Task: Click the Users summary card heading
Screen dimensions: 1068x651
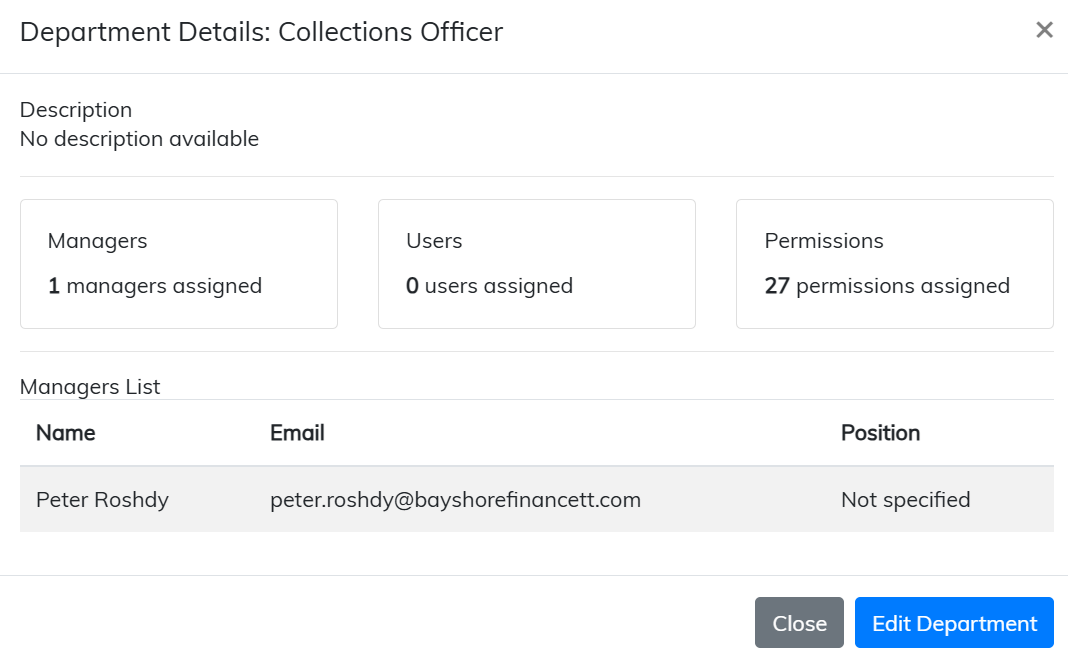Action: click(434, 241)
